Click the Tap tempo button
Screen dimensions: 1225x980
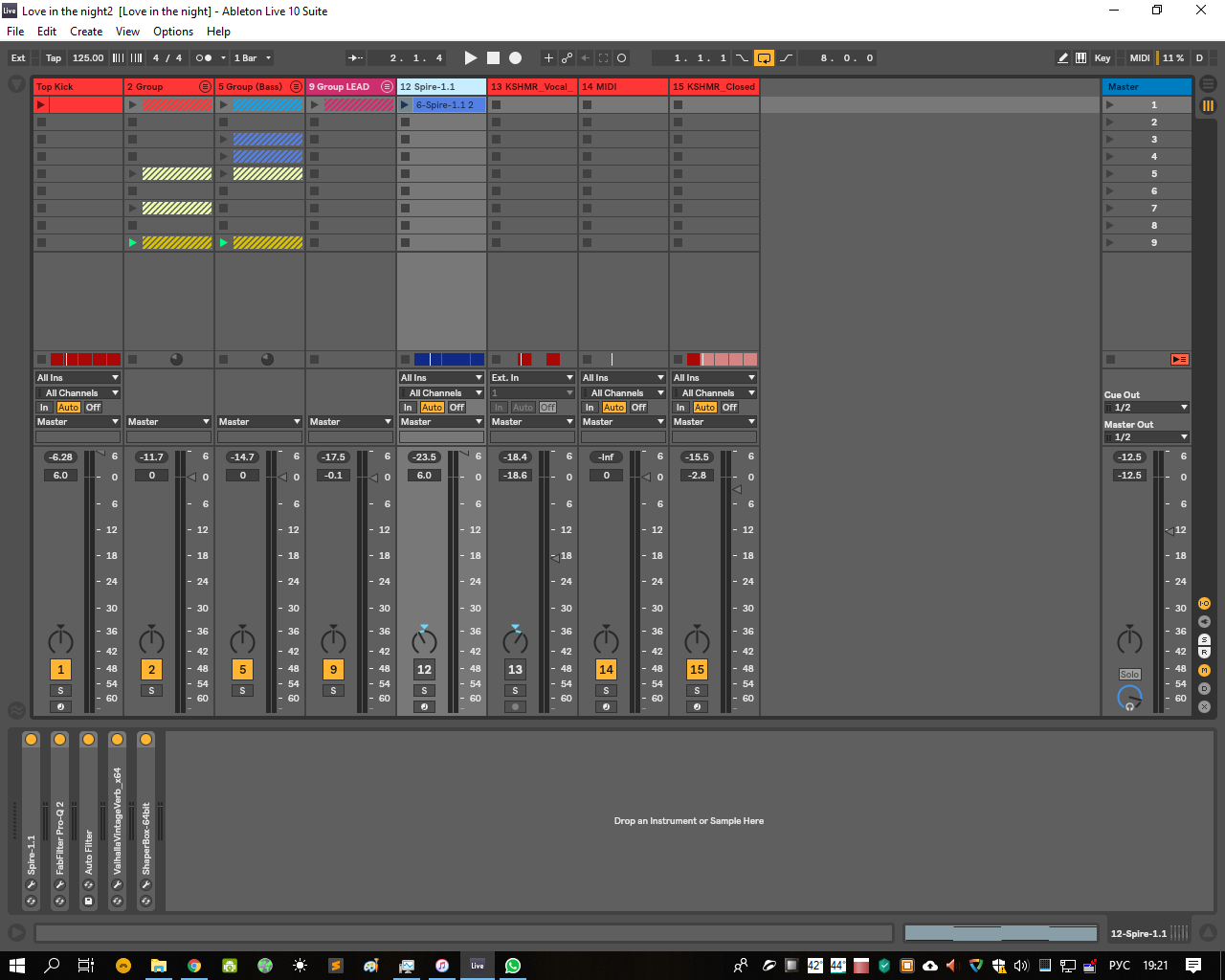[54, 57]
